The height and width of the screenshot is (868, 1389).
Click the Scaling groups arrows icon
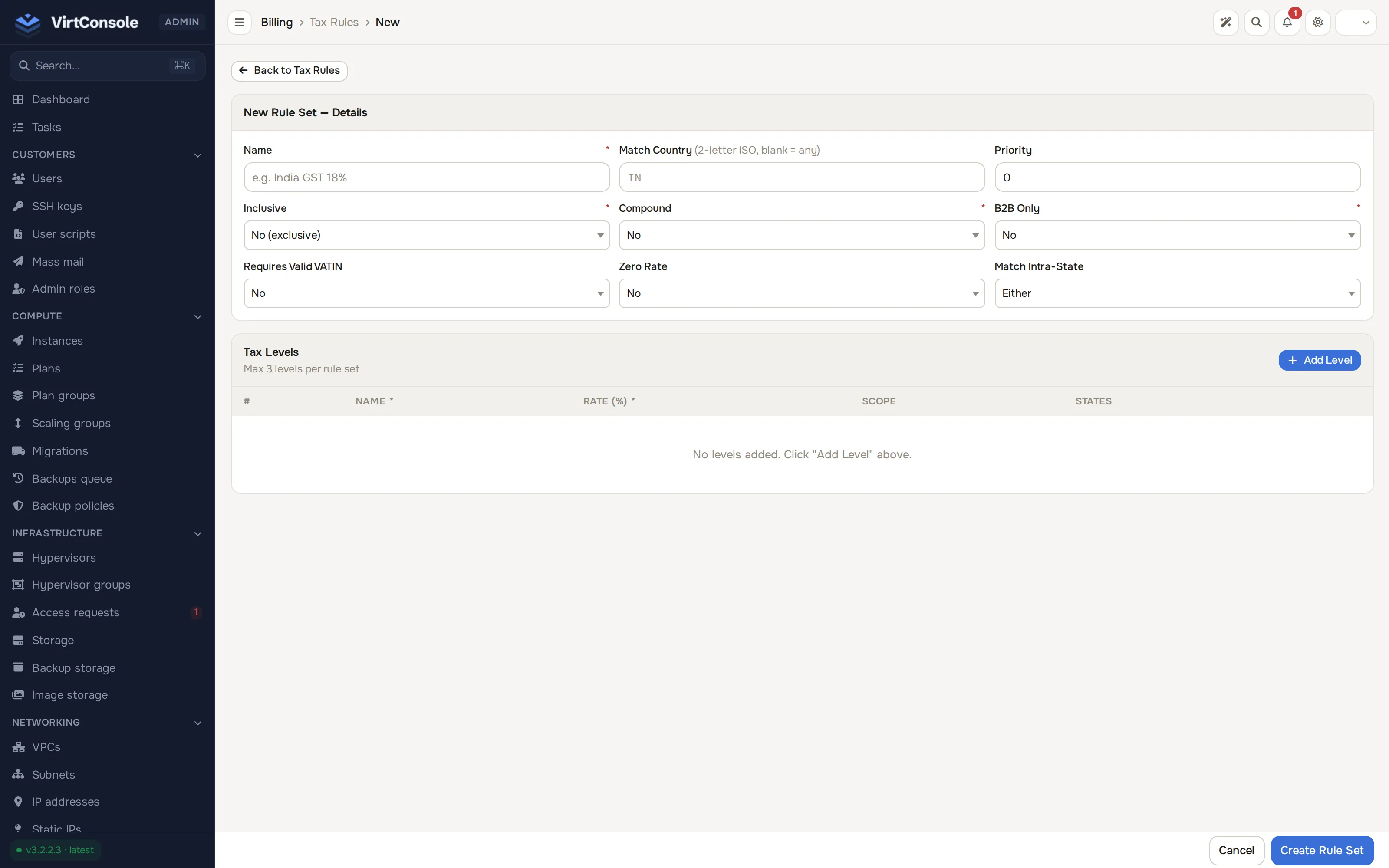[18, 423]
